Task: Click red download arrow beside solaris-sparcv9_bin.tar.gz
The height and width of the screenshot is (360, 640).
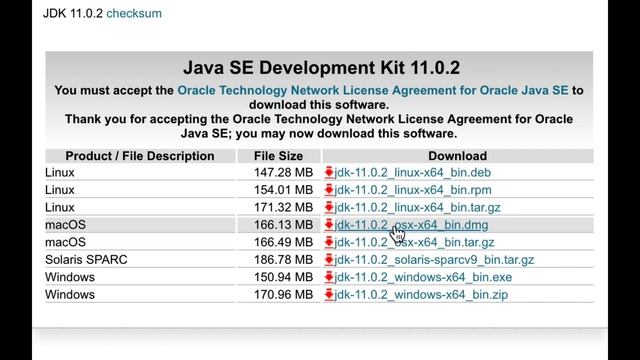Action: [x=329, y=260]
